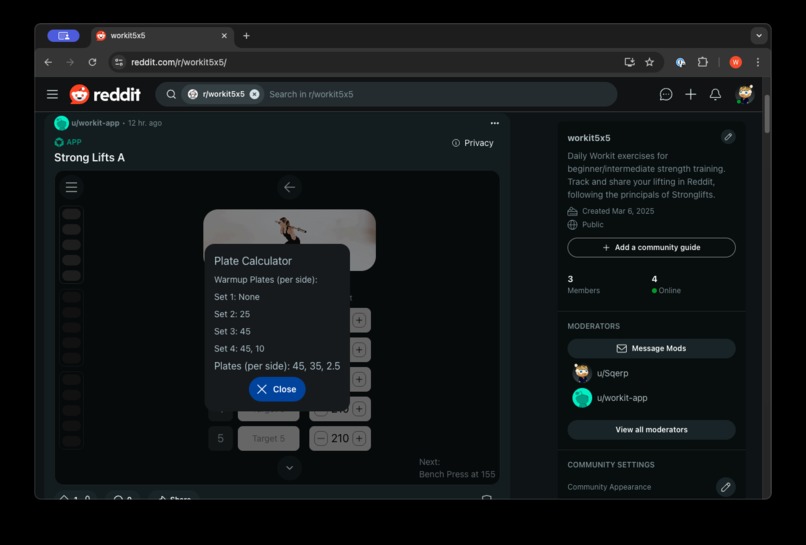This screenshot has width=806, height=545.
Task: Click the page vertical scrollbar
Action: (767, 114)
